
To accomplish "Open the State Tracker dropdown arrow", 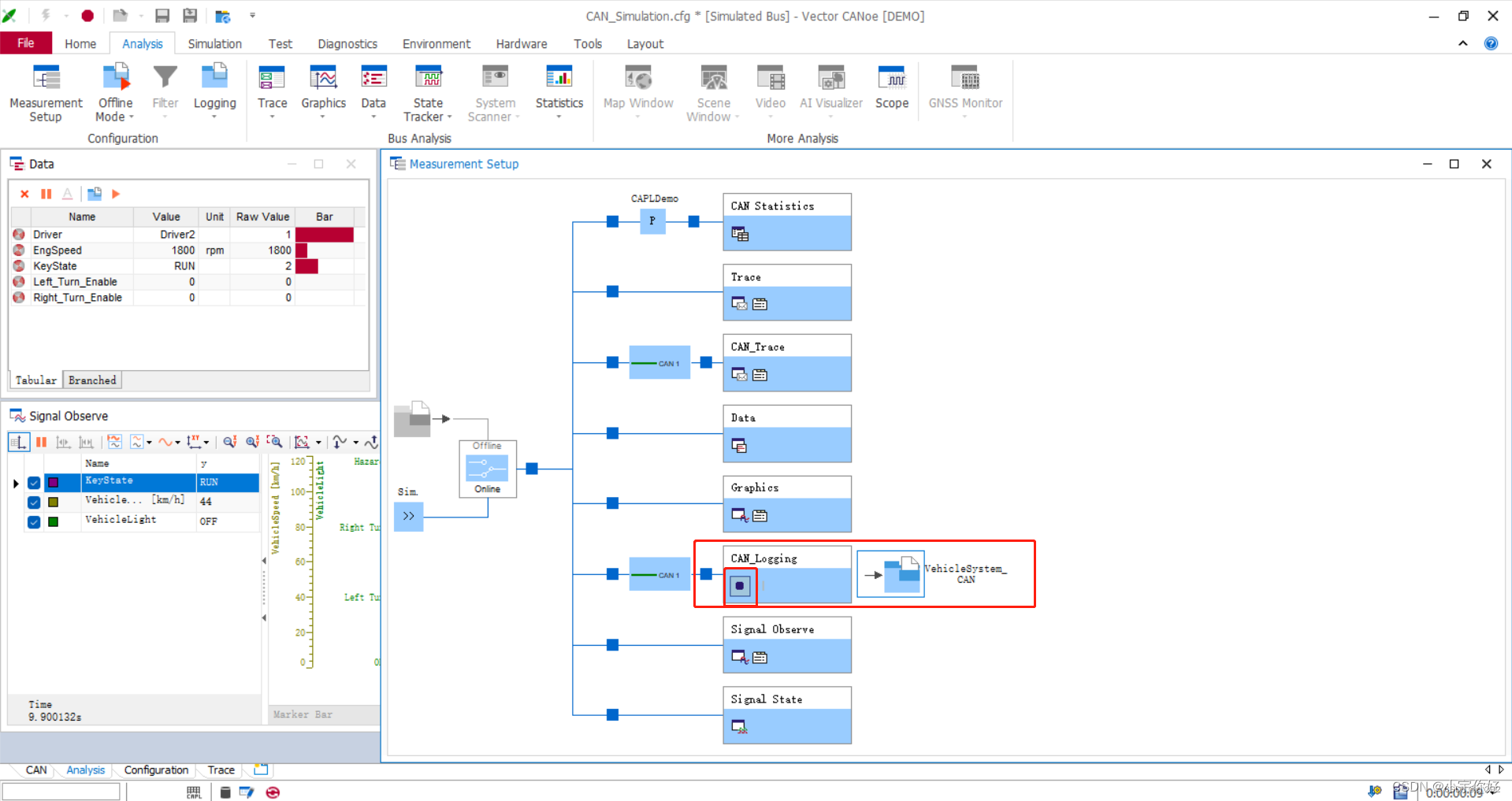I will click(x=450, y=117).
